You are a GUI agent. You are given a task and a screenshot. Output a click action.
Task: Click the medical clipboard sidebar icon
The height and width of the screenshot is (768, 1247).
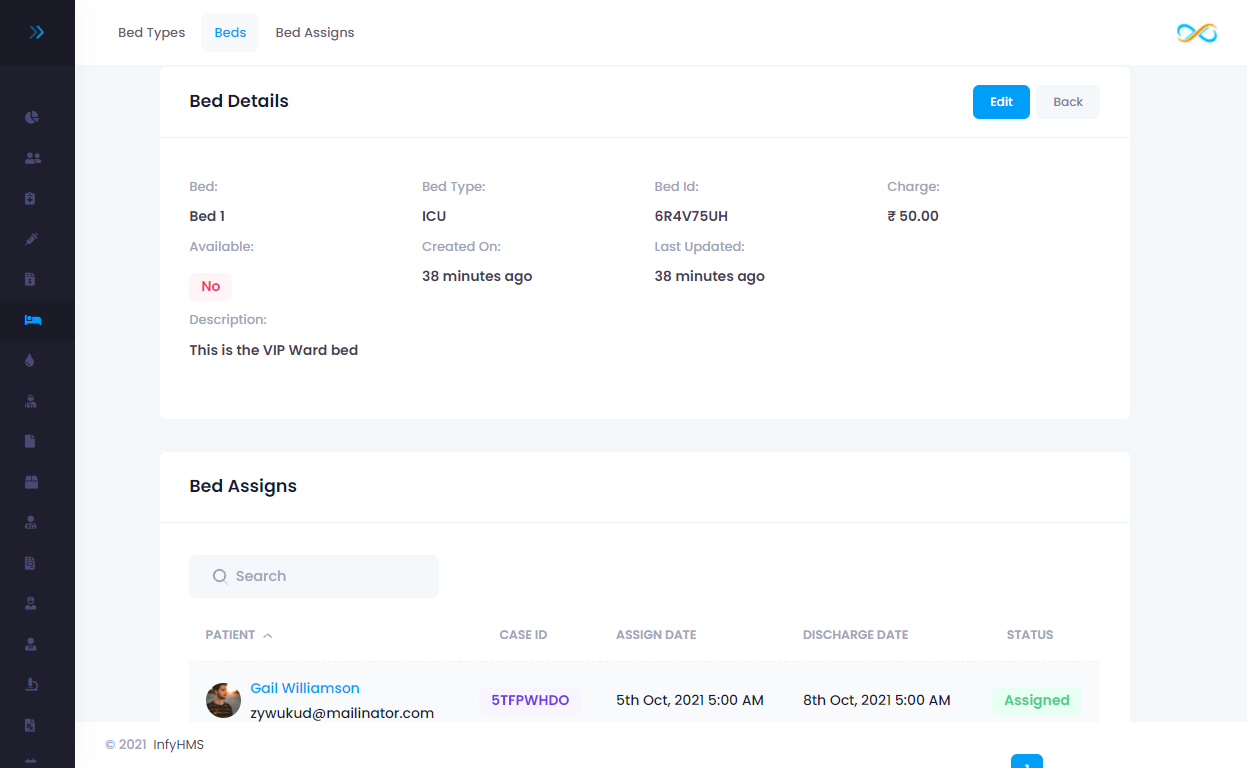click(31, 198)
